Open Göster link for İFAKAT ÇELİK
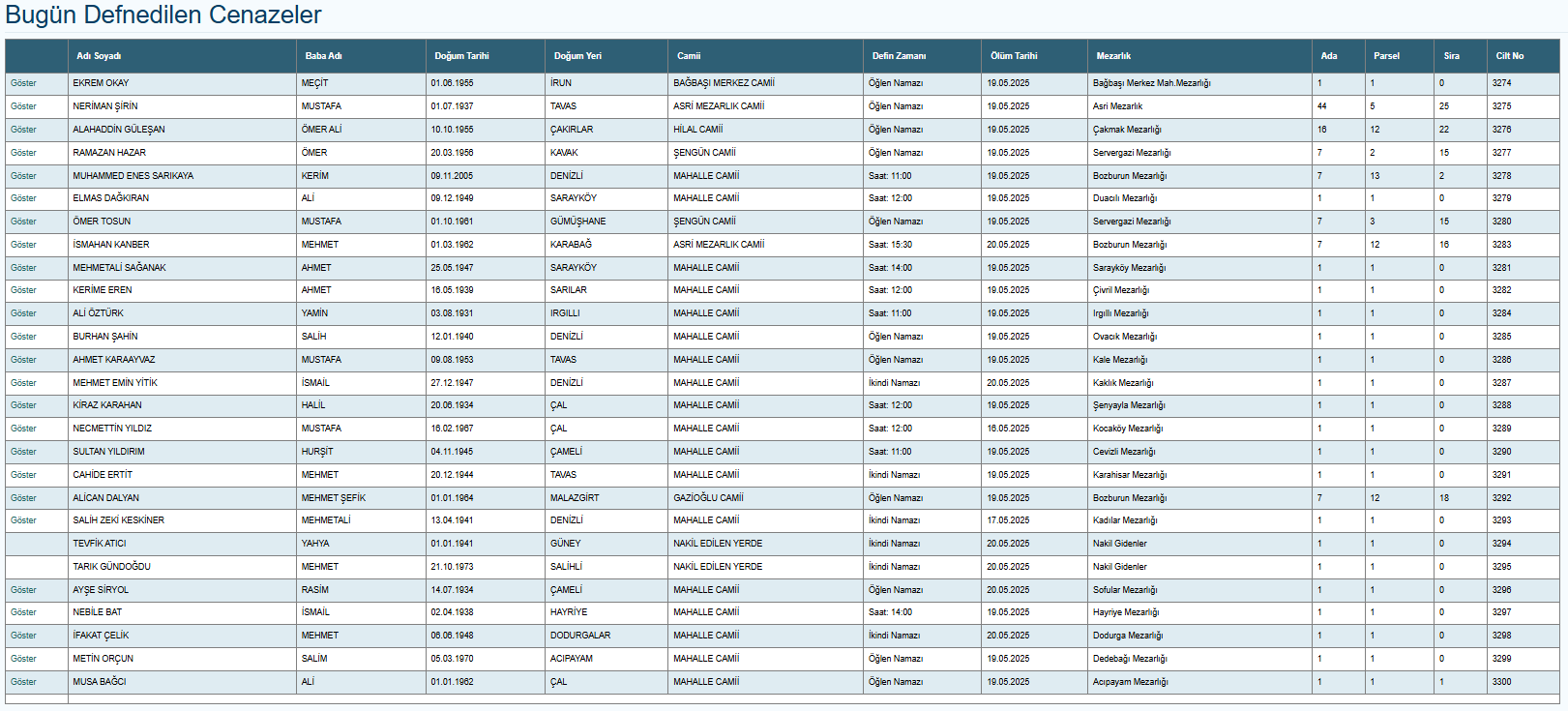This screenshot has width=1568, height=711. click(23, 636)
